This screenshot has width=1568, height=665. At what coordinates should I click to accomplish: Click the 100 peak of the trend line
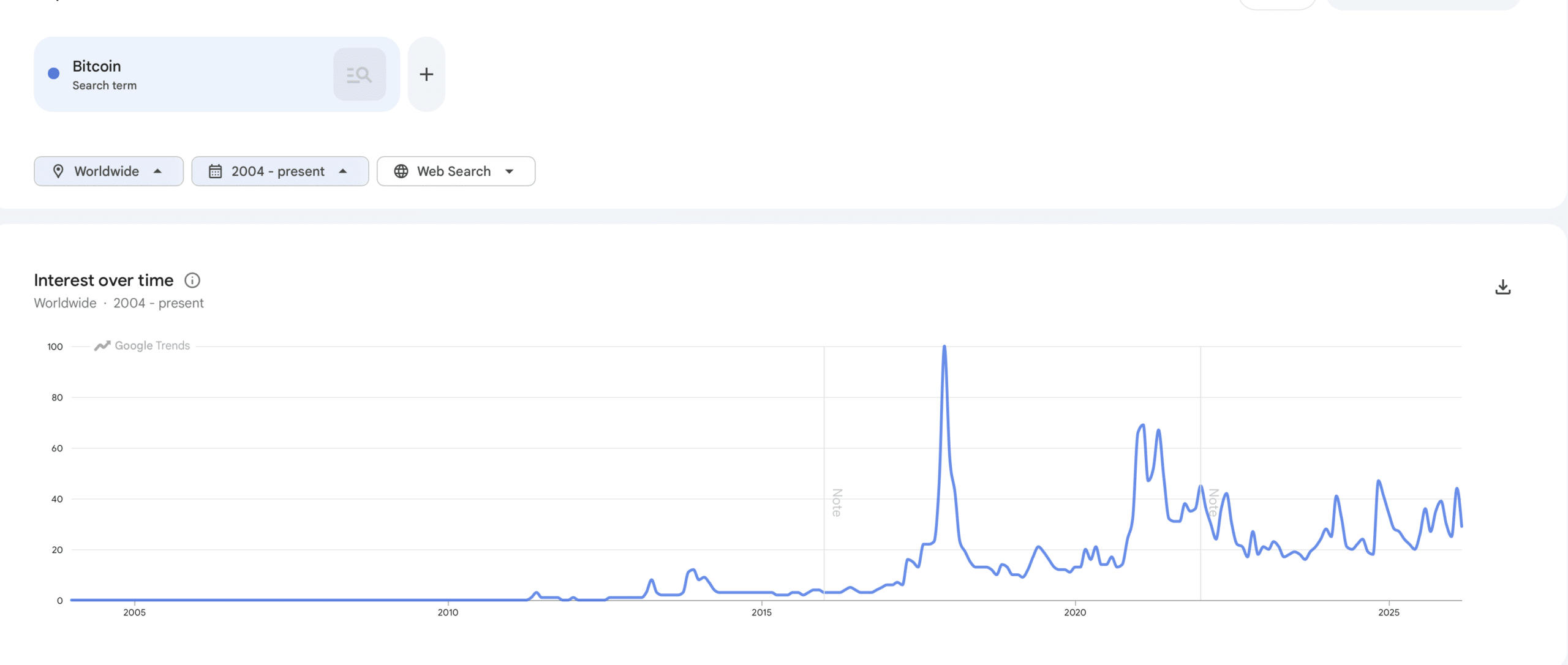(x=944, y=347)
